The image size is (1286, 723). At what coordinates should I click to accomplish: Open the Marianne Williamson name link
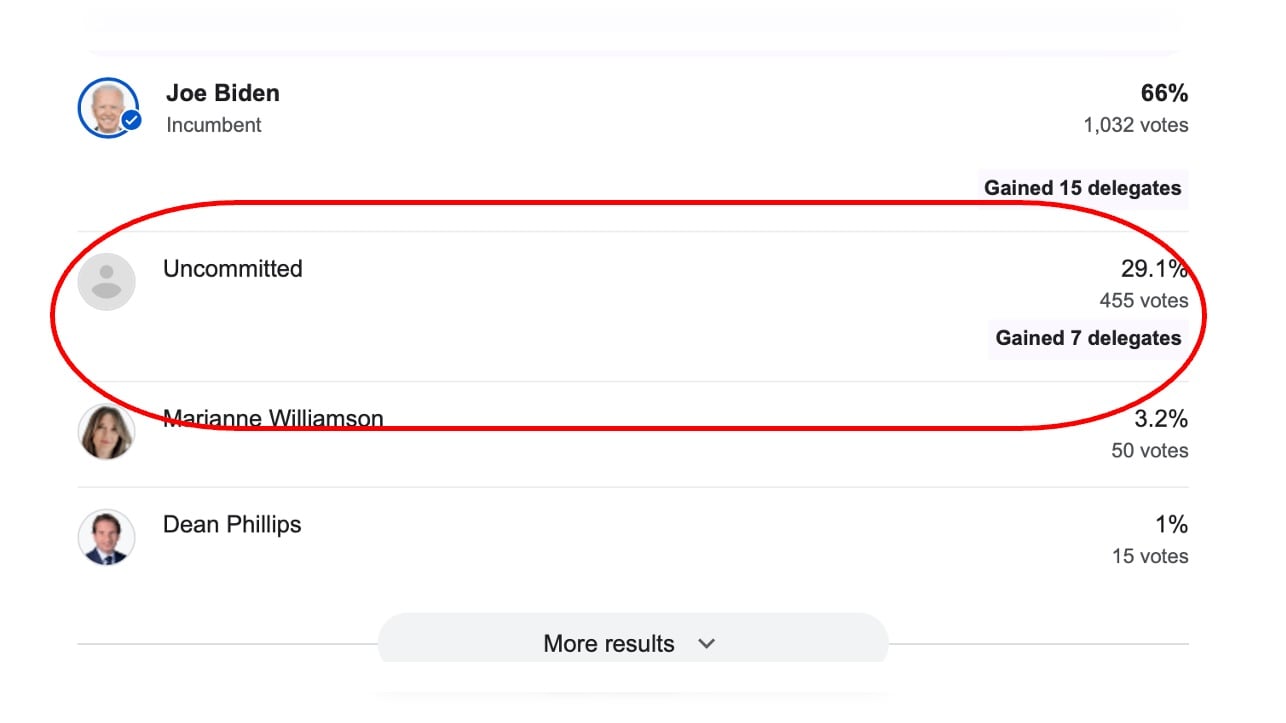click(273, 419)
